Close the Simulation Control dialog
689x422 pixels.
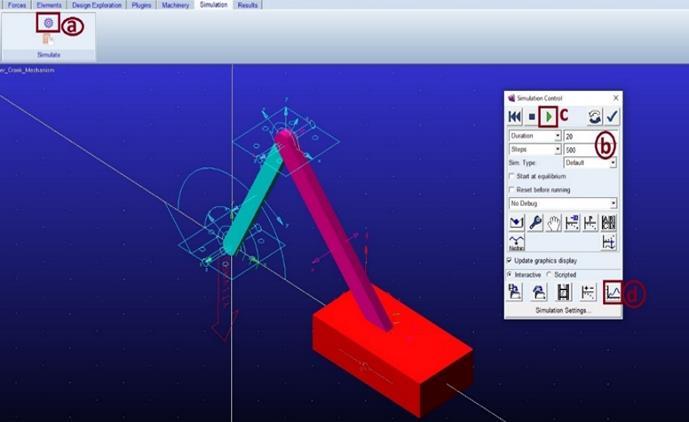(616, 98)
